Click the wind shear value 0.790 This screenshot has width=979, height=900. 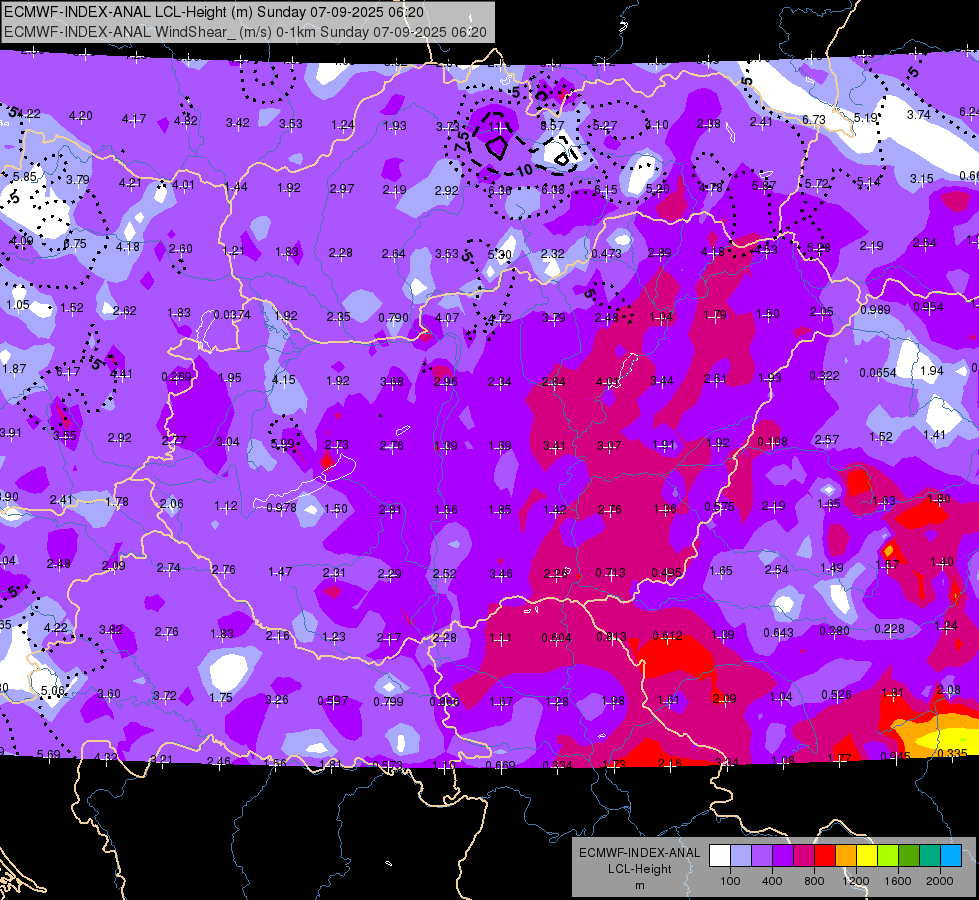tap(393, 318)
